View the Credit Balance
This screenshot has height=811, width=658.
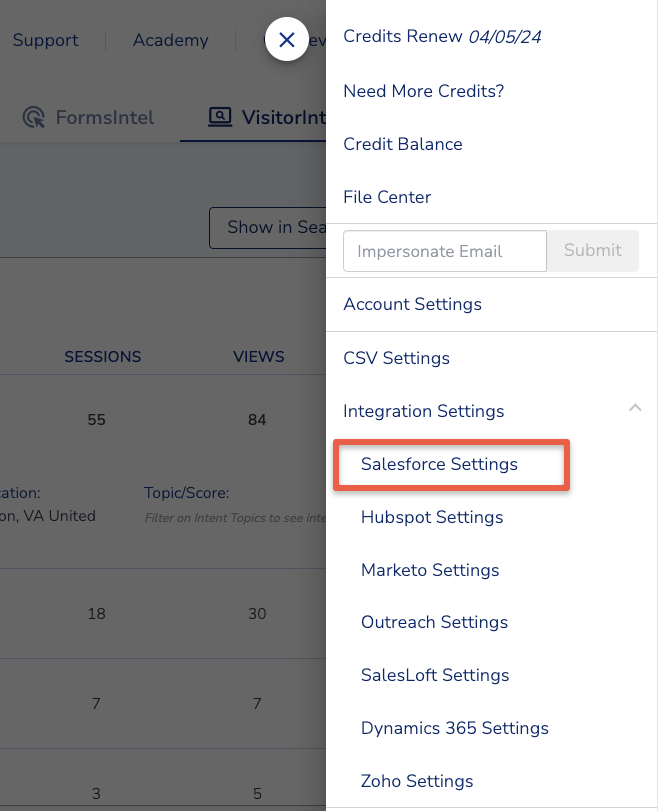402,144
